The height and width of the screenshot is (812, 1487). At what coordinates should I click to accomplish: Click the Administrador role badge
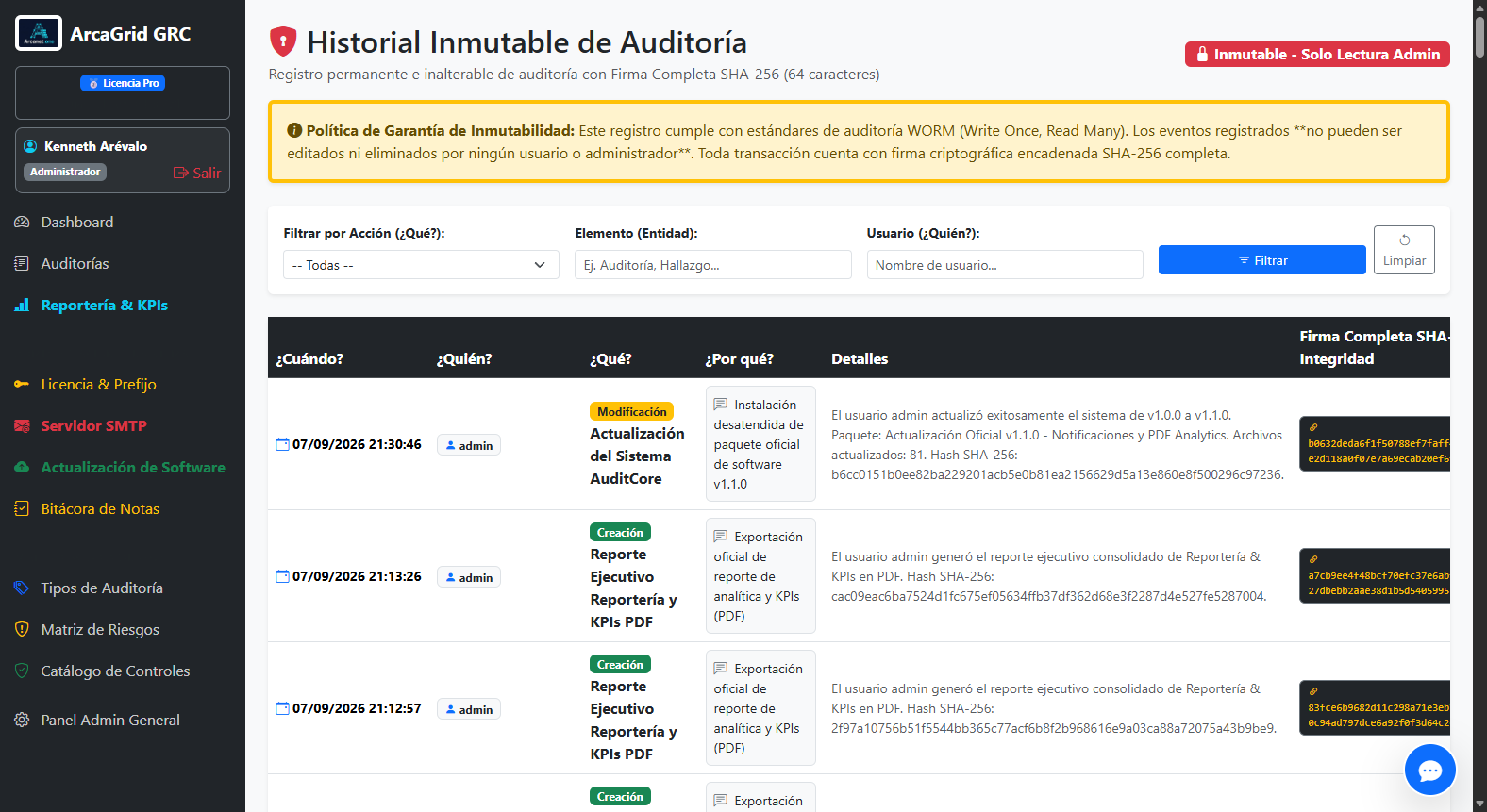(65, 172)
